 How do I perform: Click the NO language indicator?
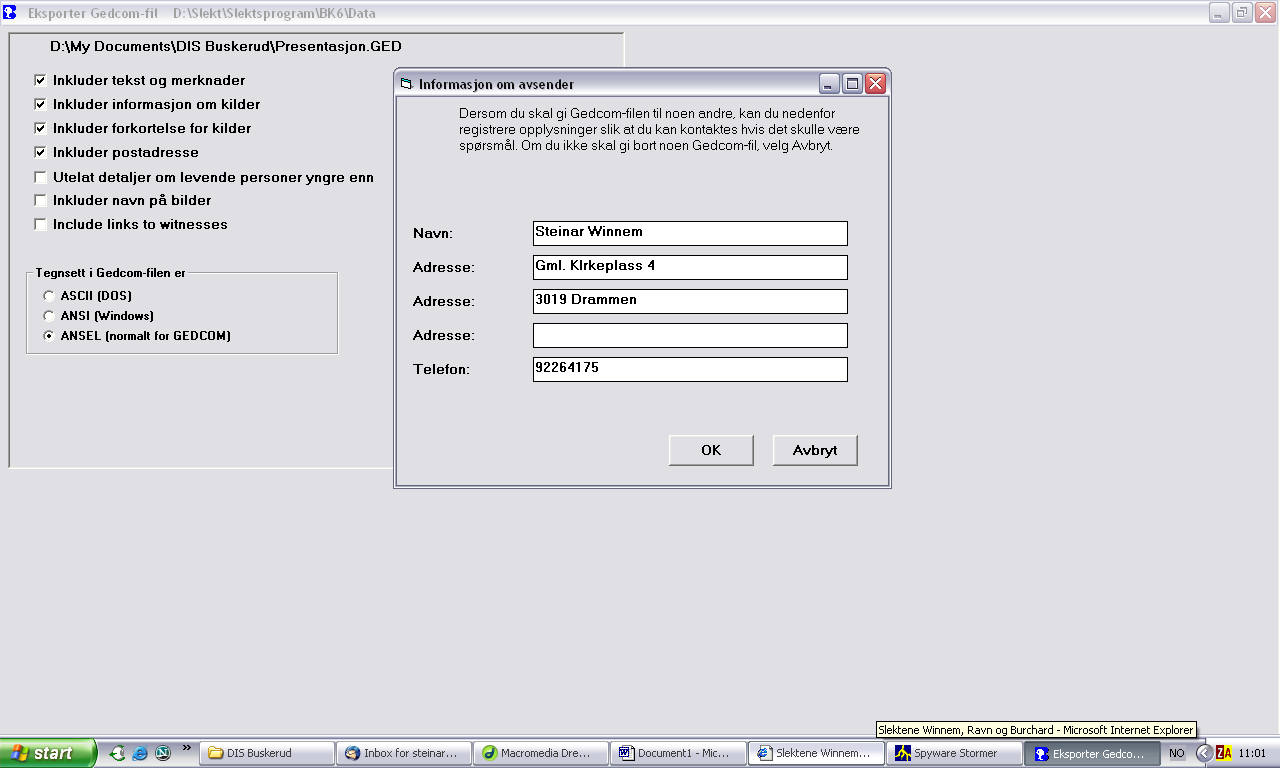[1177, 753]
